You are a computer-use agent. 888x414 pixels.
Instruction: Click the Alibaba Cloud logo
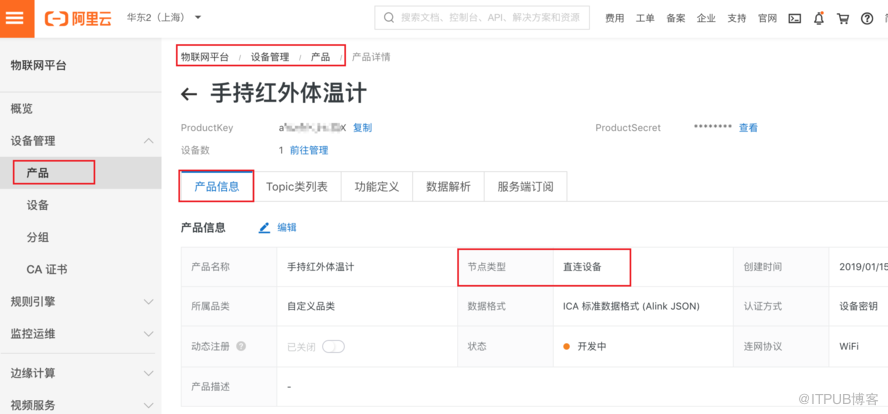click(x=78, y=18)
